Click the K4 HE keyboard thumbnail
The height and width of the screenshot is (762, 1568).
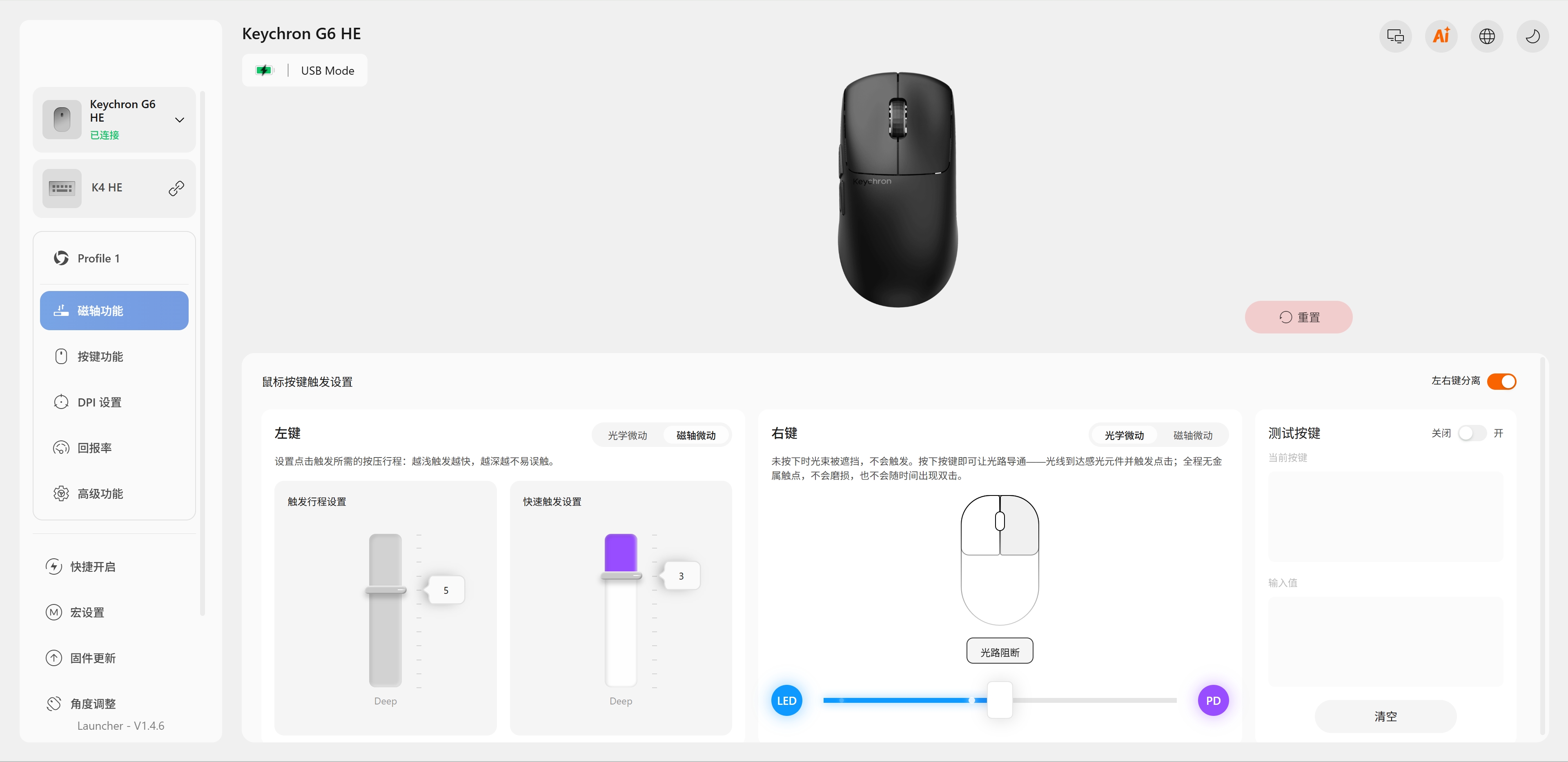(62, 188)
